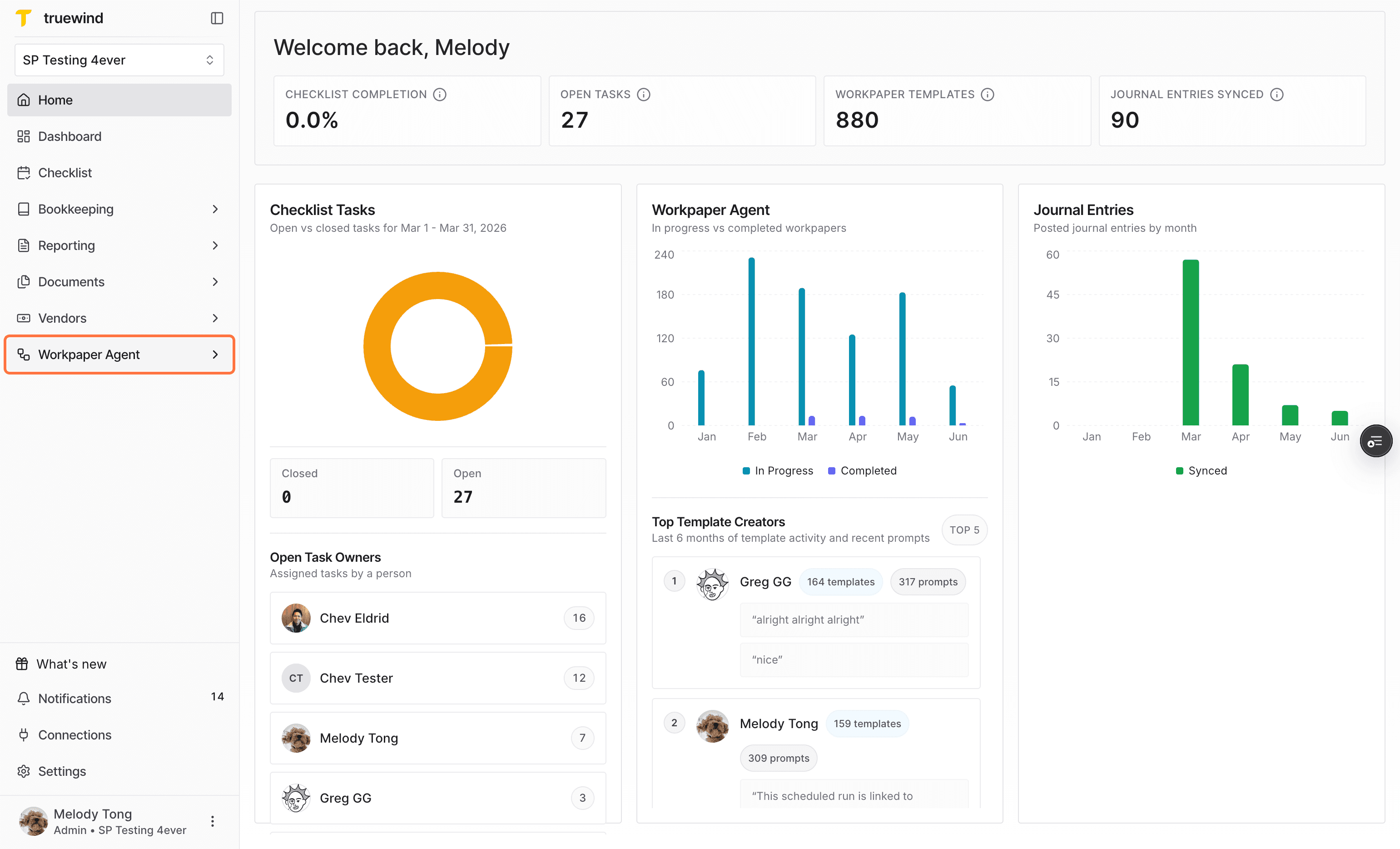1400x849 pixels.
Task: Expand the Workpaper Agent submenu chevron
Action: 215,355
